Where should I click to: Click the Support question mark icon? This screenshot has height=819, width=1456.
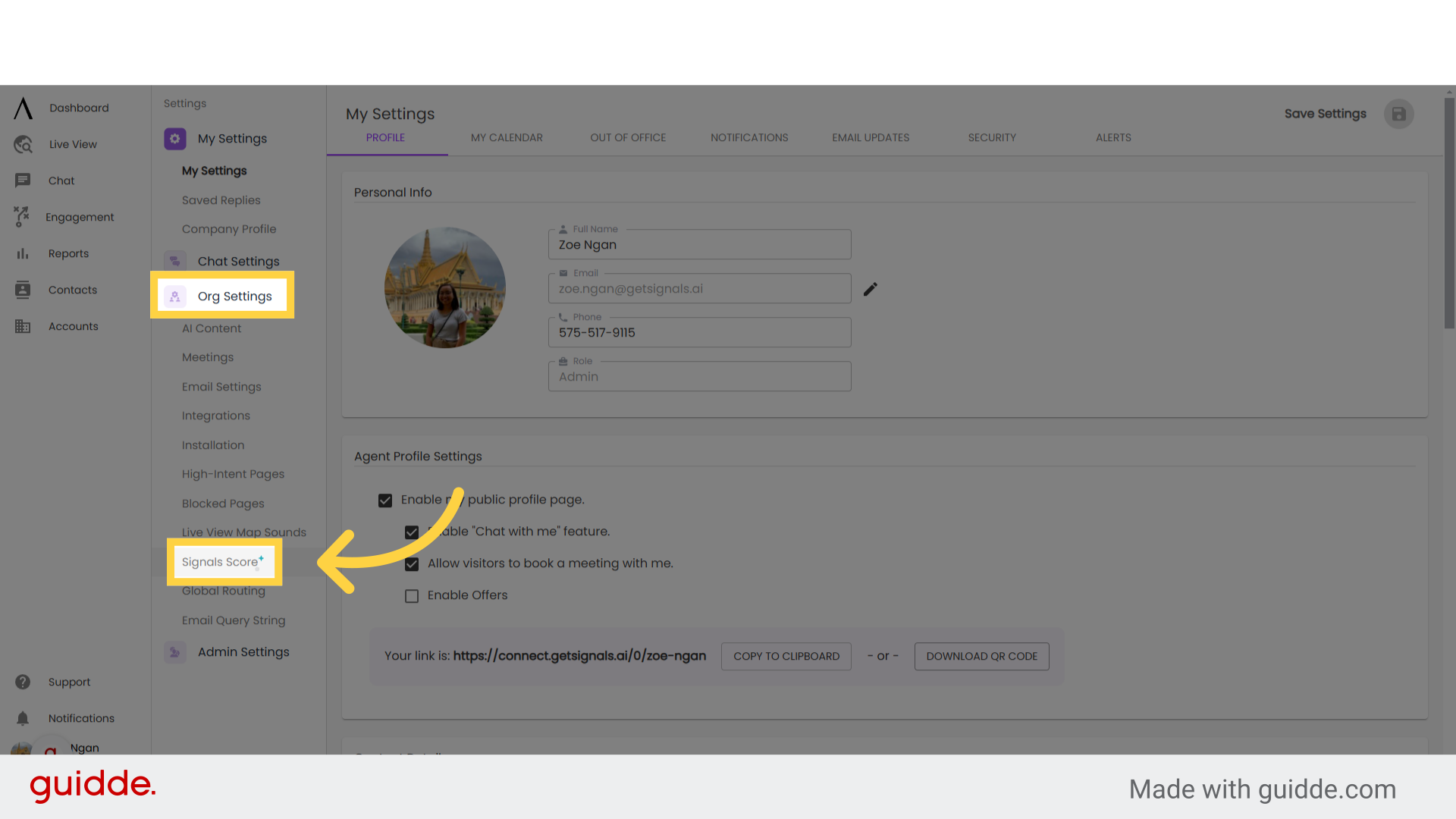(x=23, y=682)
